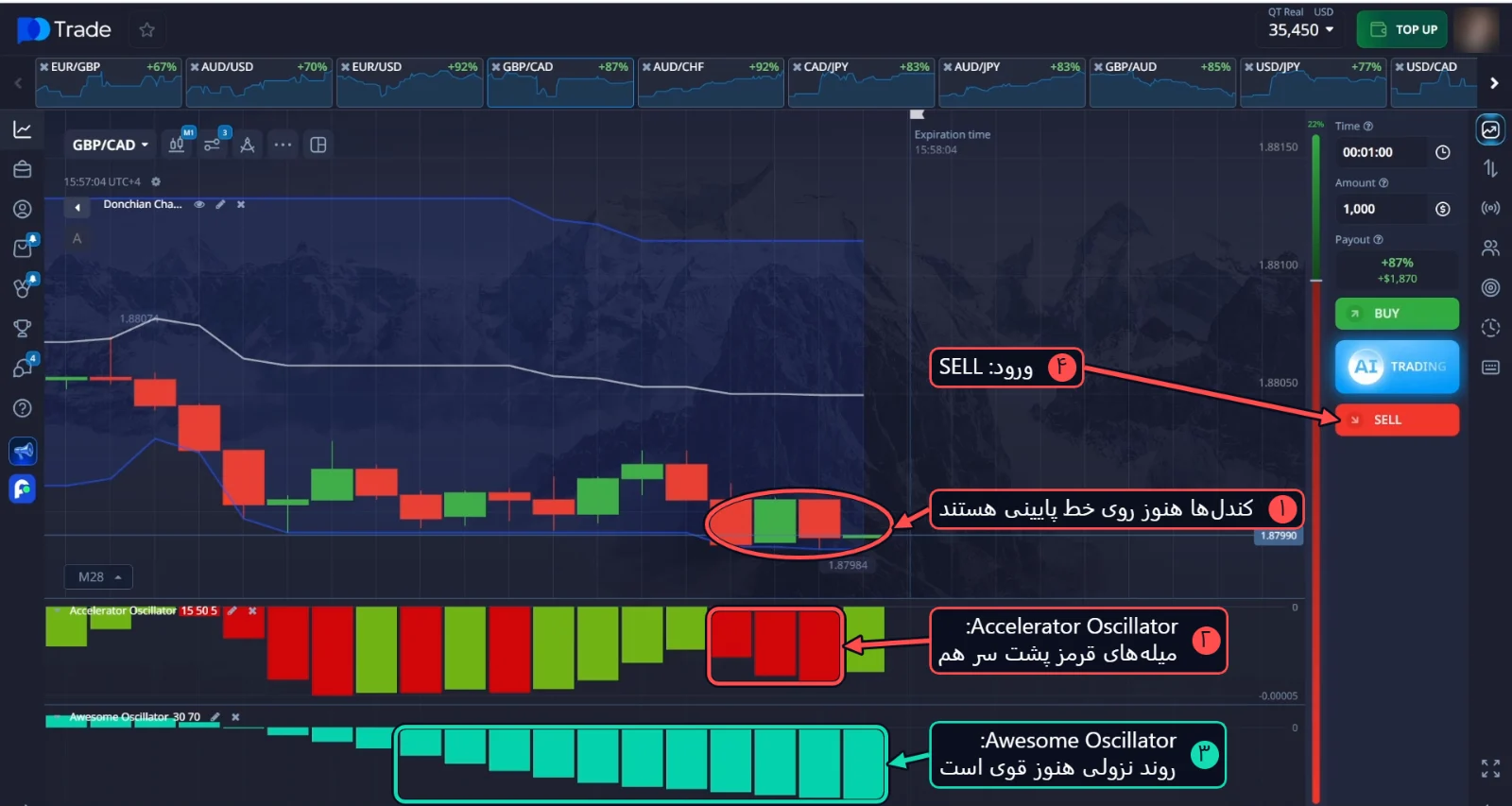This screenshot has height=806, width=1512.
Task: Remove the Accelerator Oscillator indicator
Action: tap(252, 610)
